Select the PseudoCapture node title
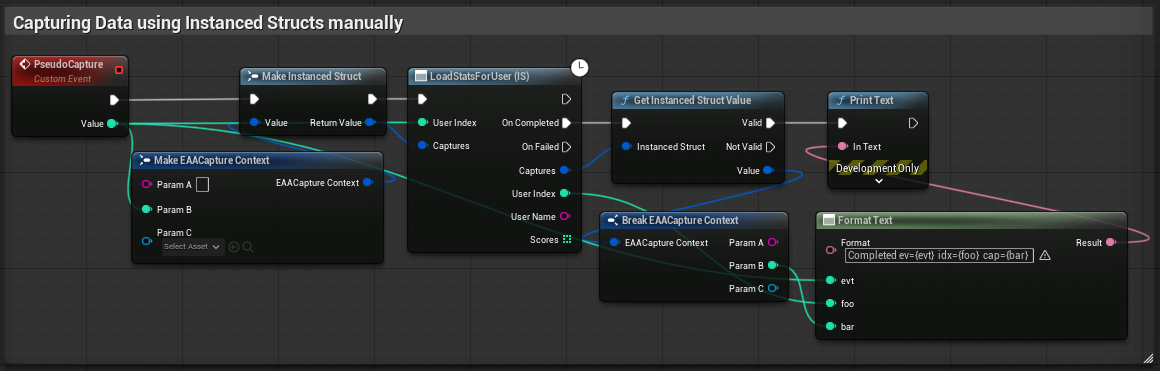This screenshot has width=1160, height=371. pyautogui.click(x=69, y=64)
